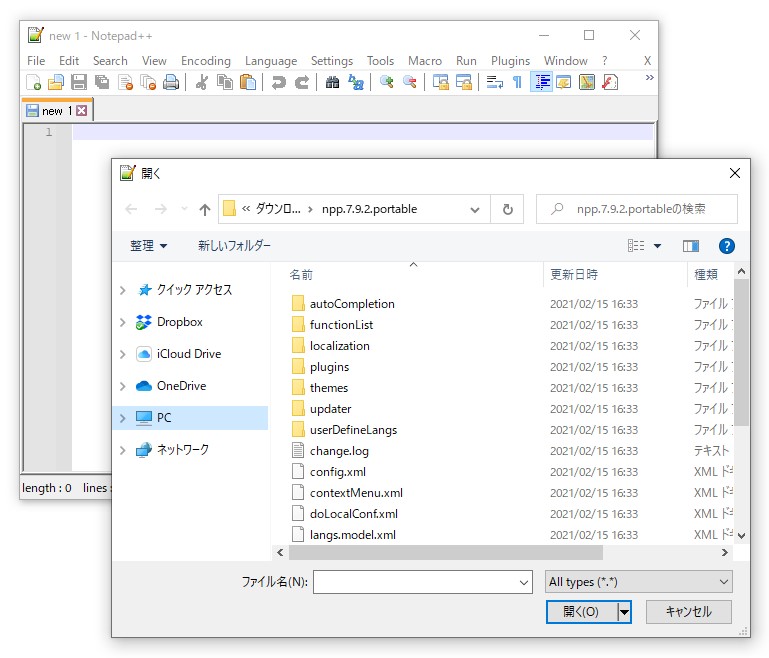Open the Language menu
769x658 pixels.
271,61
